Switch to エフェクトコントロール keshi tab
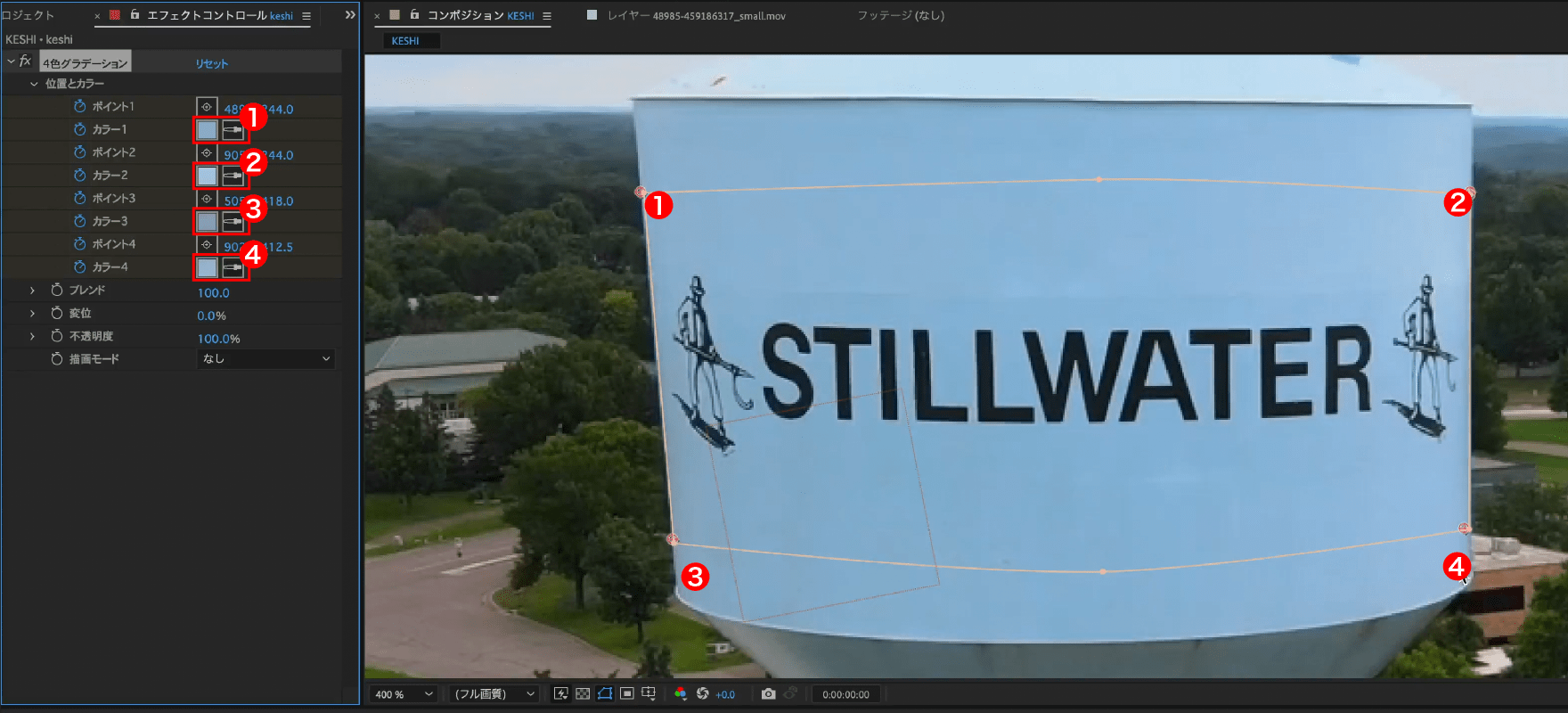The height and width of the screenshot is (713, 1568). tap(219, 15)
